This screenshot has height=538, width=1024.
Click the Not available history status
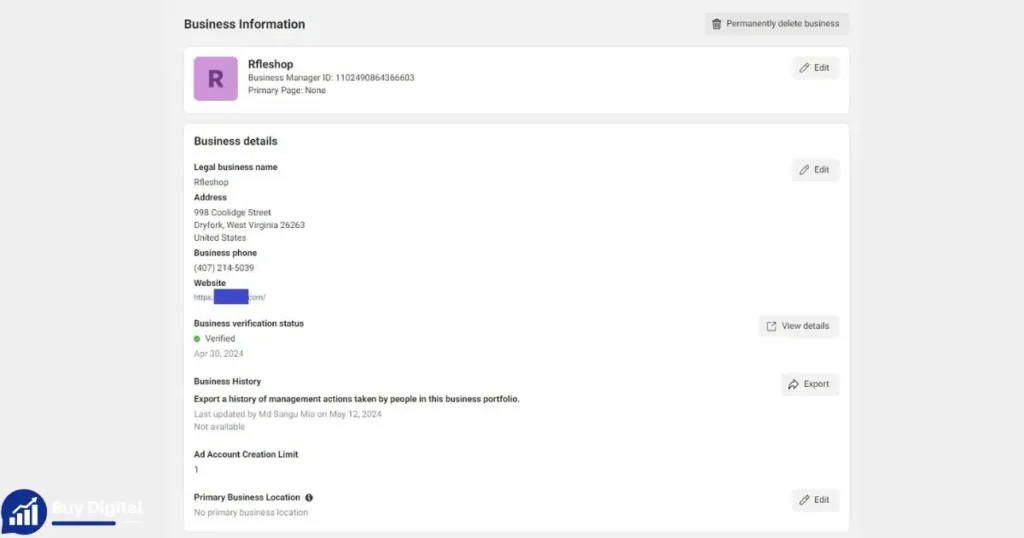point(219,427)
